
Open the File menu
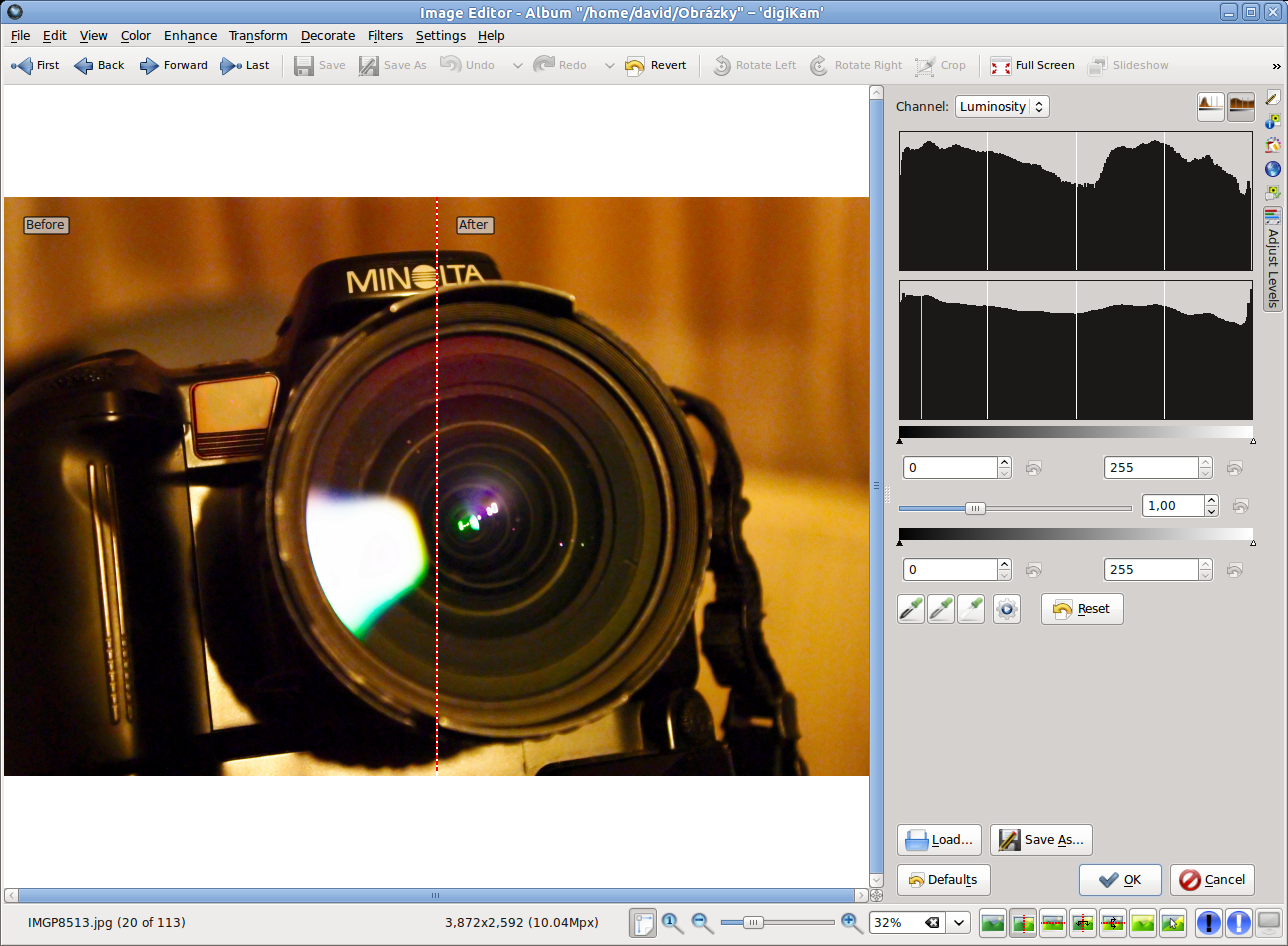(x=20, y=35)
